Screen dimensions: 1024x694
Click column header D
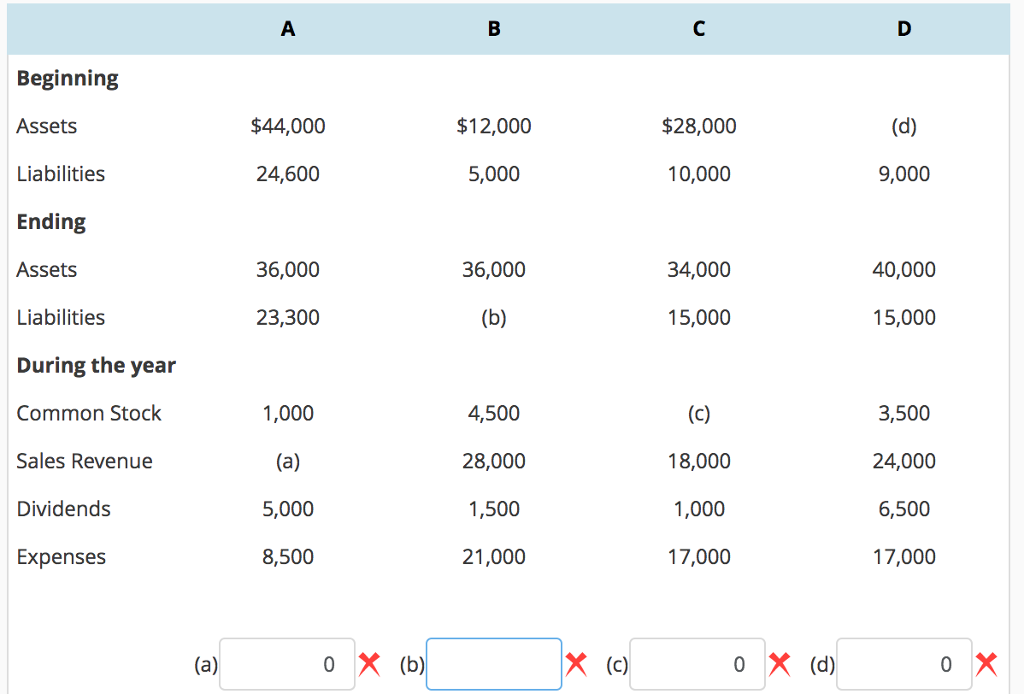(x=904, y=30)
